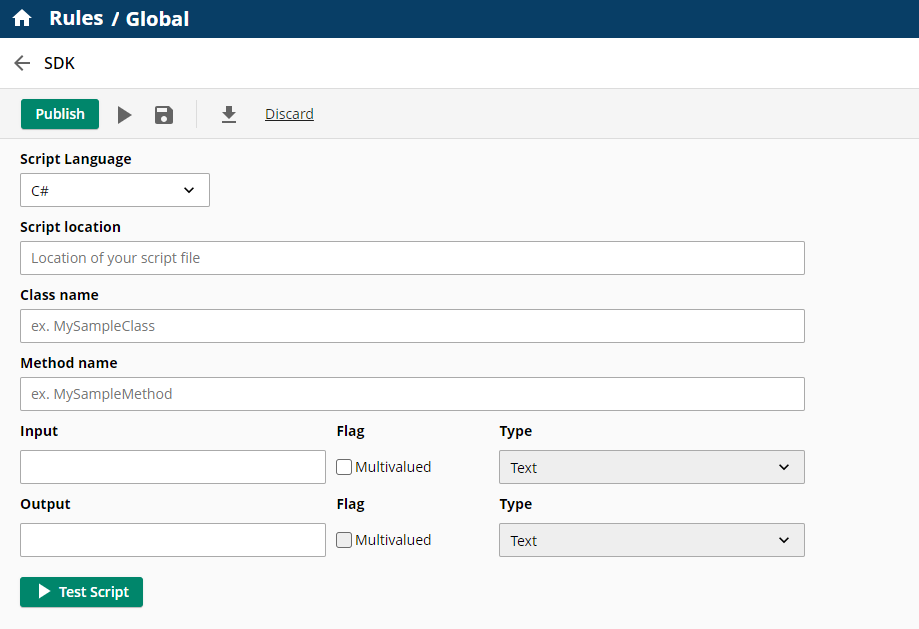Select Global in the breadcrumb header
Screen dimensions: 919x629
[x=157, y=19]
